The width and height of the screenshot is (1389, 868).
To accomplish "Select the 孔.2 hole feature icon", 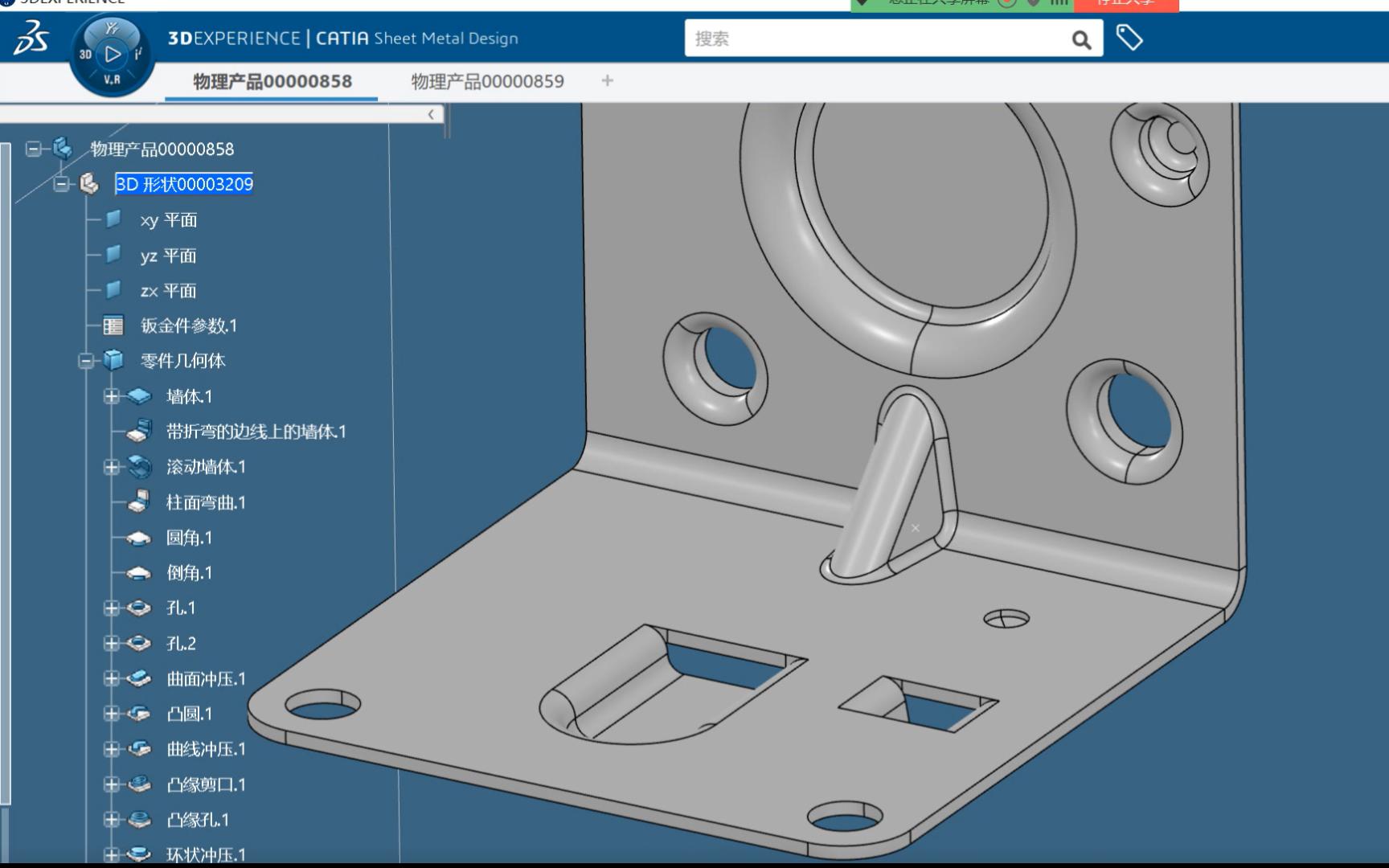I will click(139, 644).
